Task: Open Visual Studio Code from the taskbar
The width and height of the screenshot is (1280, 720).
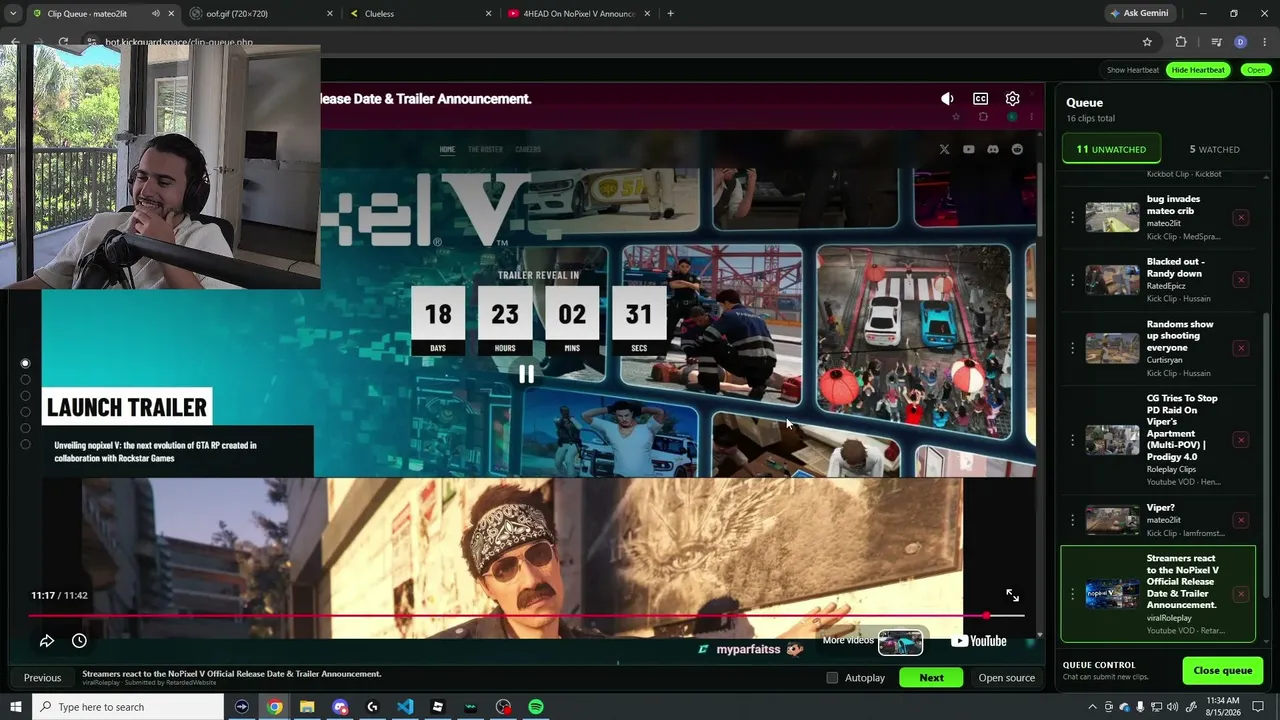Action: [405, 707]
